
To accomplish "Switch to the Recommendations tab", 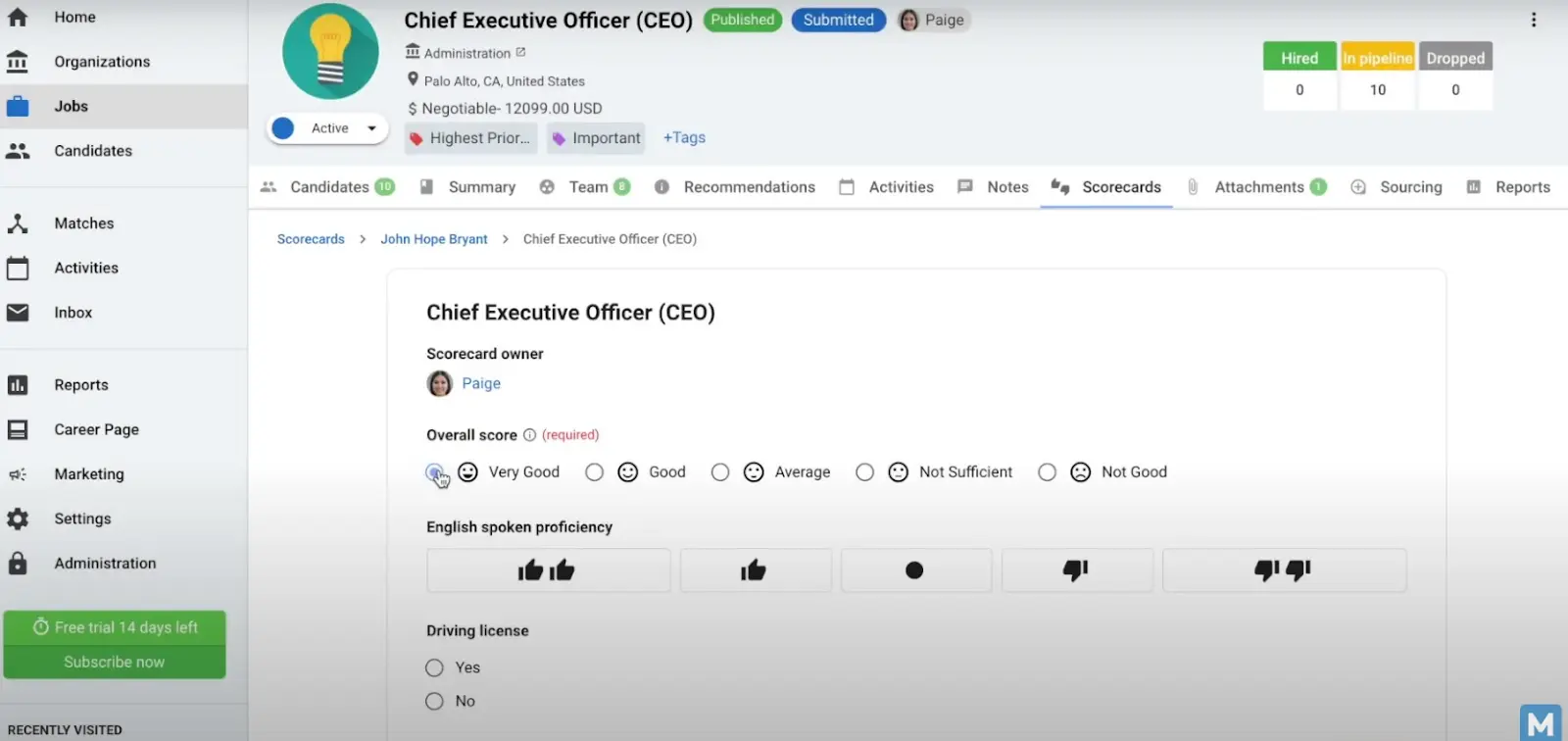I will [x=749, y=186].
